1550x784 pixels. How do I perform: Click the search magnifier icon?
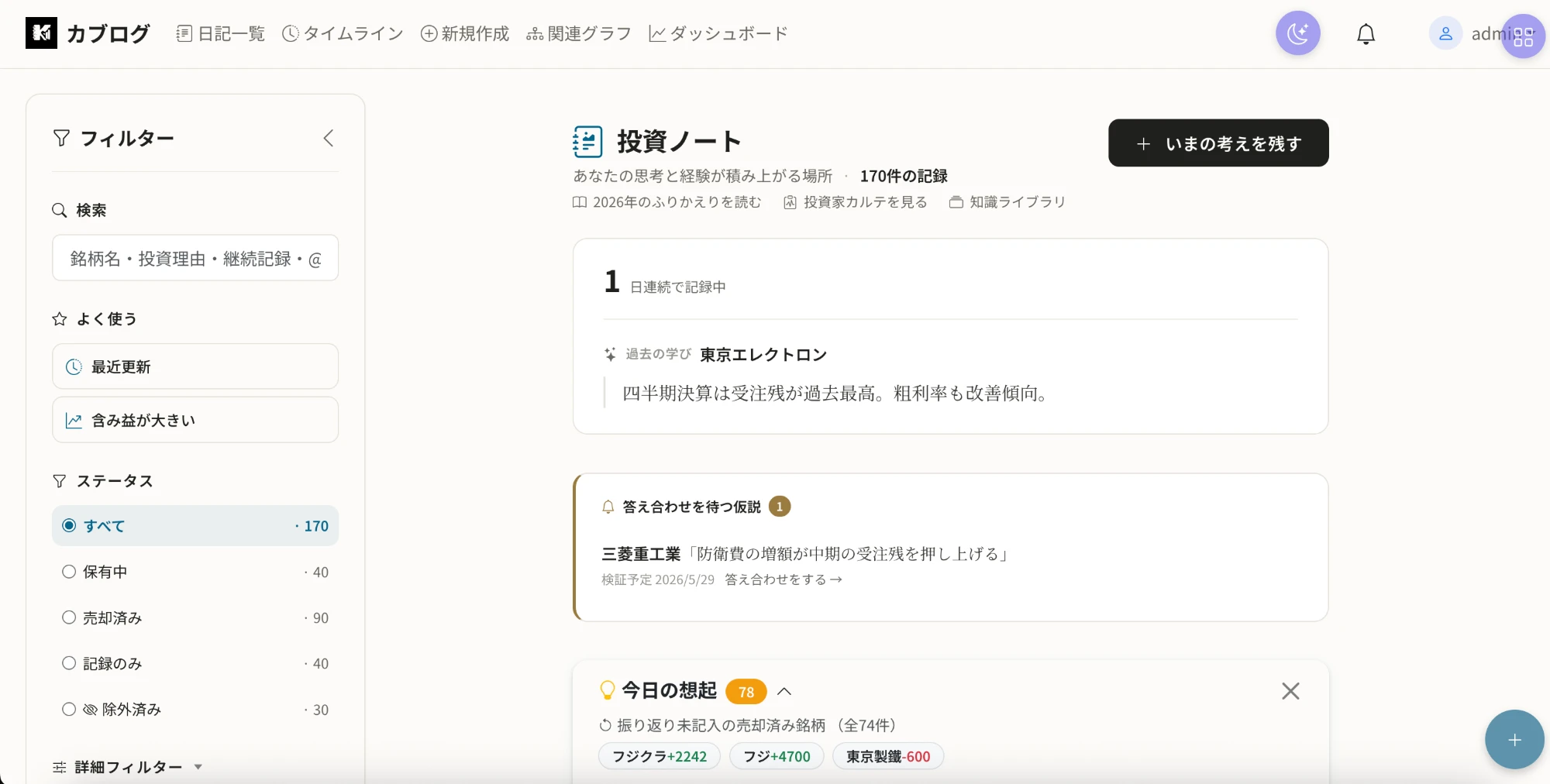pos(60,210)
